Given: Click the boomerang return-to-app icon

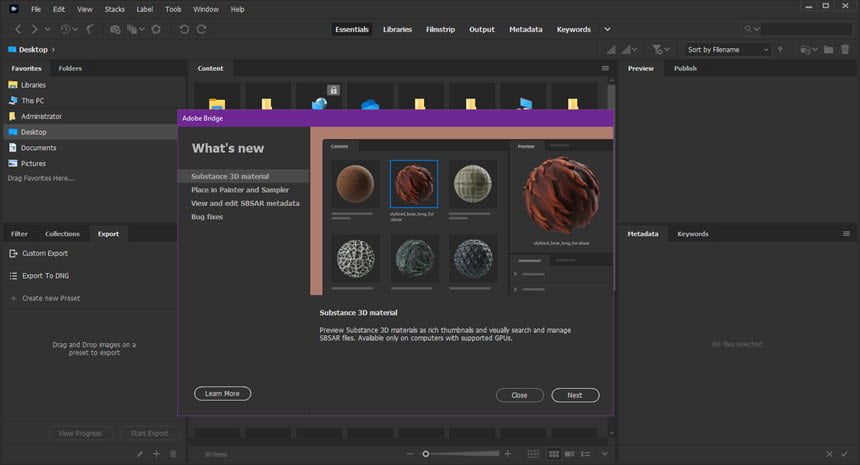Looking at the screenshot, I should (90, 29).
